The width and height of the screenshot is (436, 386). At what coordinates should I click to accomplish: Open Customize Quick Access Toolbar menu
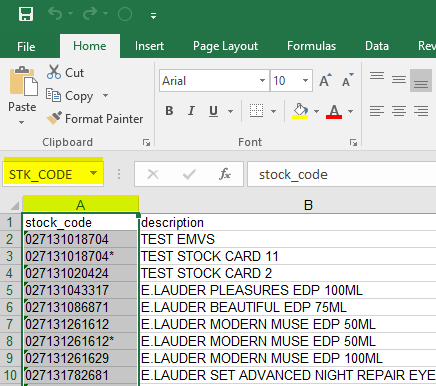153,16
